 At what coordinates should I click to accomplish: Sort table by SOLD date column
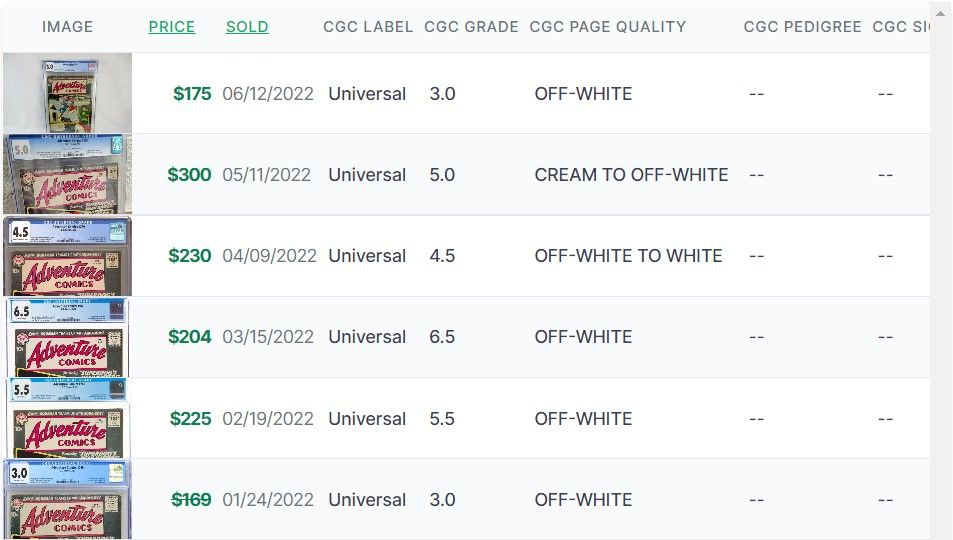click(247, 27)
